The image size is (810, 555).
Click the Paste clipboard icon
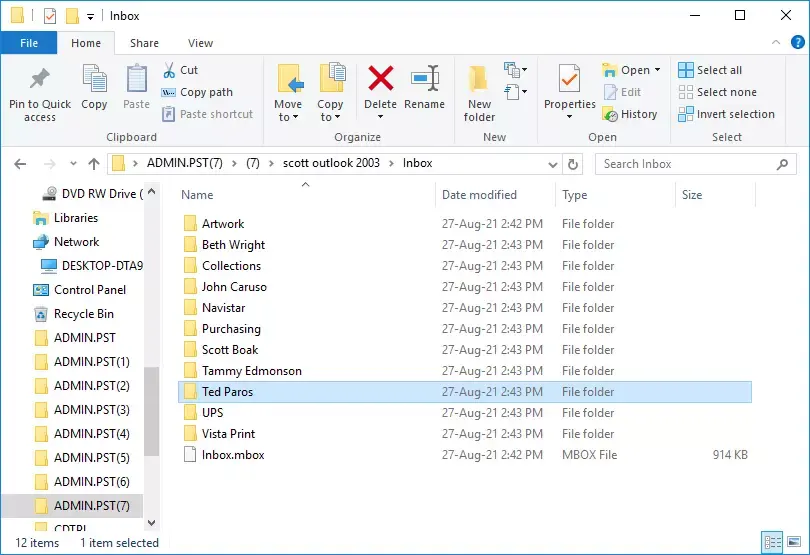tap(136, 80)
